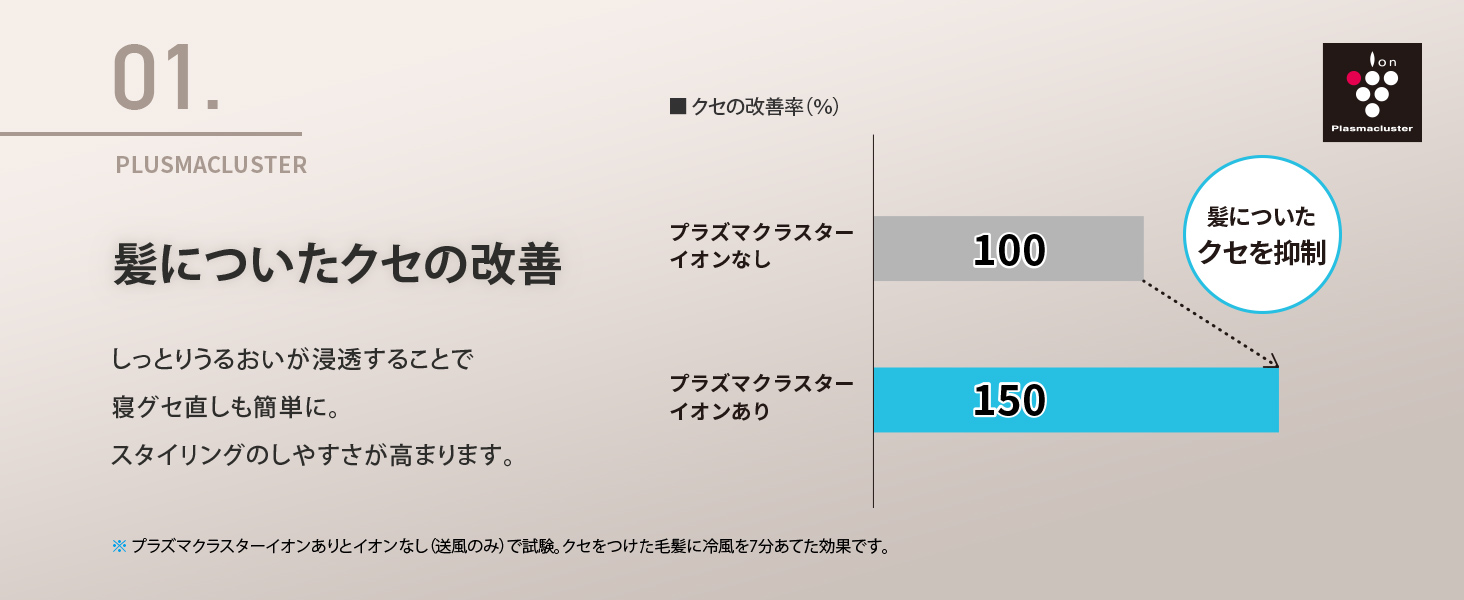This screenshot has width=1464, height=600.
Task: Click the large 01. number heading
Action: [165, 78]
